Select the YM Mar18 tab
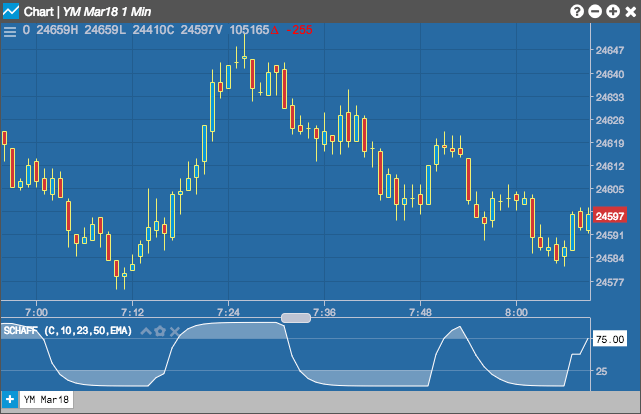 click(x=46, y=399)
